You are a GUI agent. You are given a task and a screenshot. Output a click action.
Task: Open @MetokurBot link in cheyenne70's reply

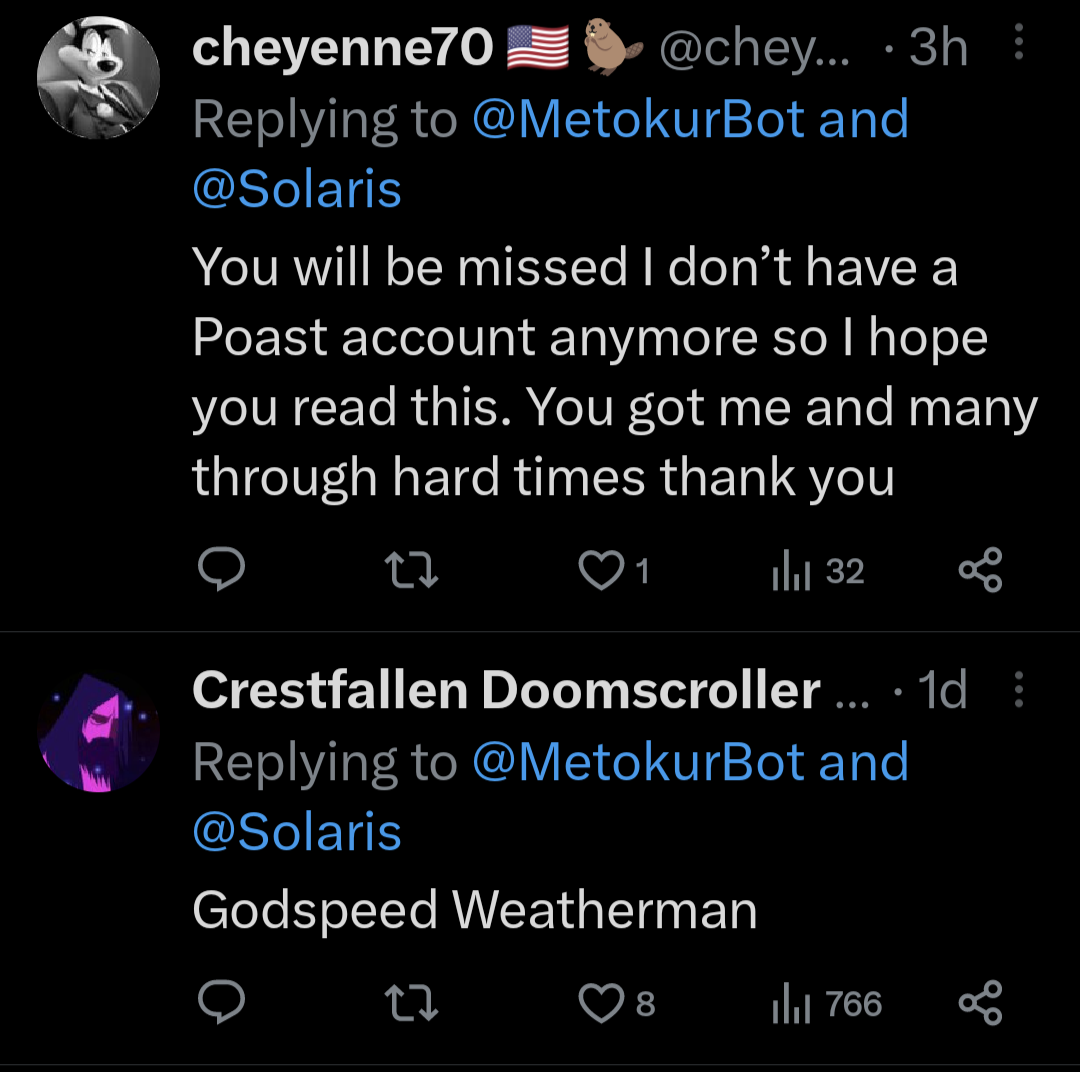tap(636, 119)
